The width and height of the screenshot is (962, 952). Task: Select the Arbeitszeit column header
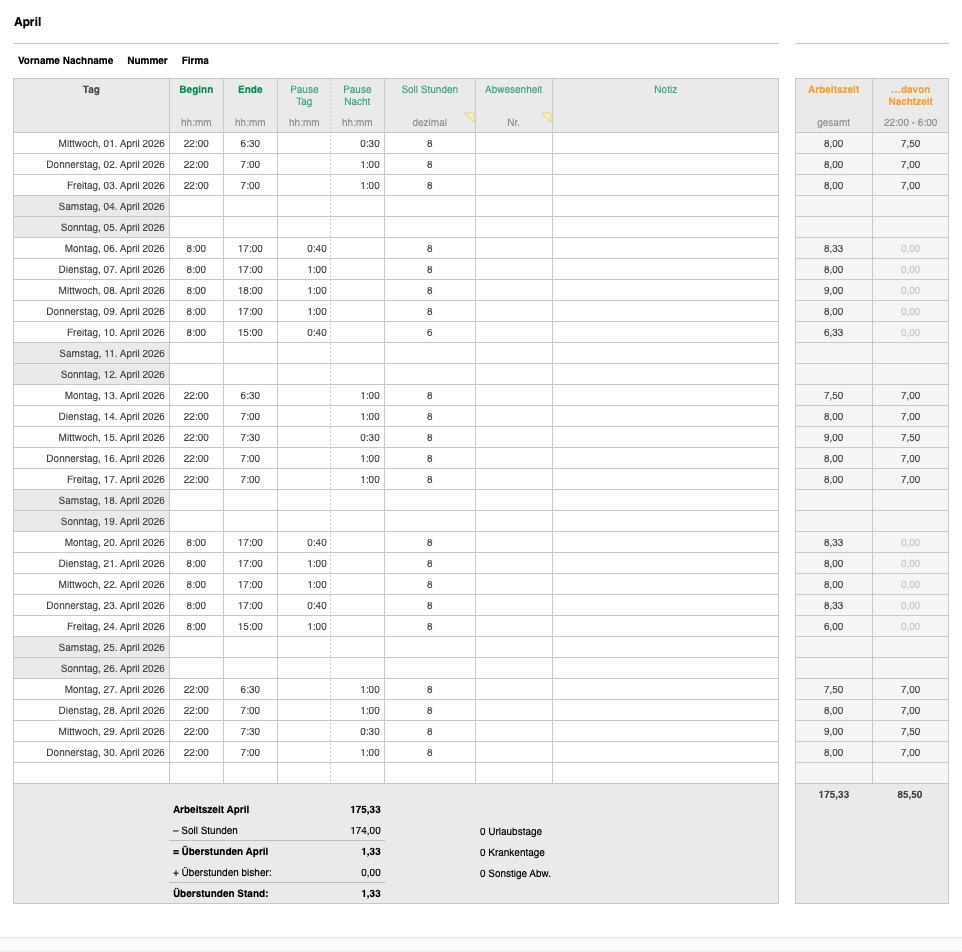point(833,90)
